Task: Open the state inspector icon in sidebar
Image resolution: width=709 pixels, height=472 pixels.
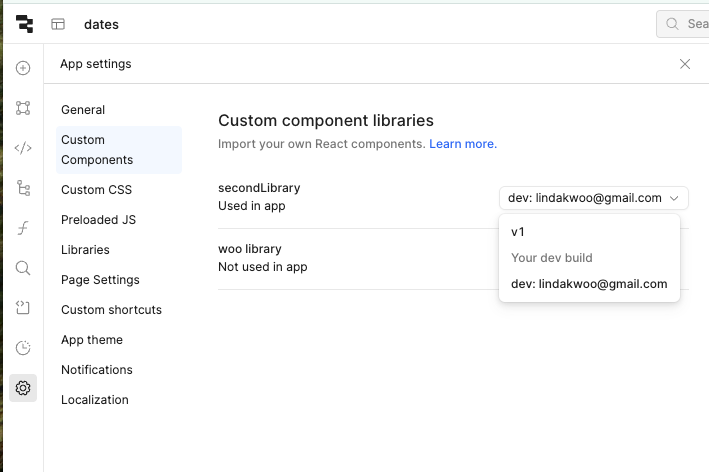Action: [23, 308]
